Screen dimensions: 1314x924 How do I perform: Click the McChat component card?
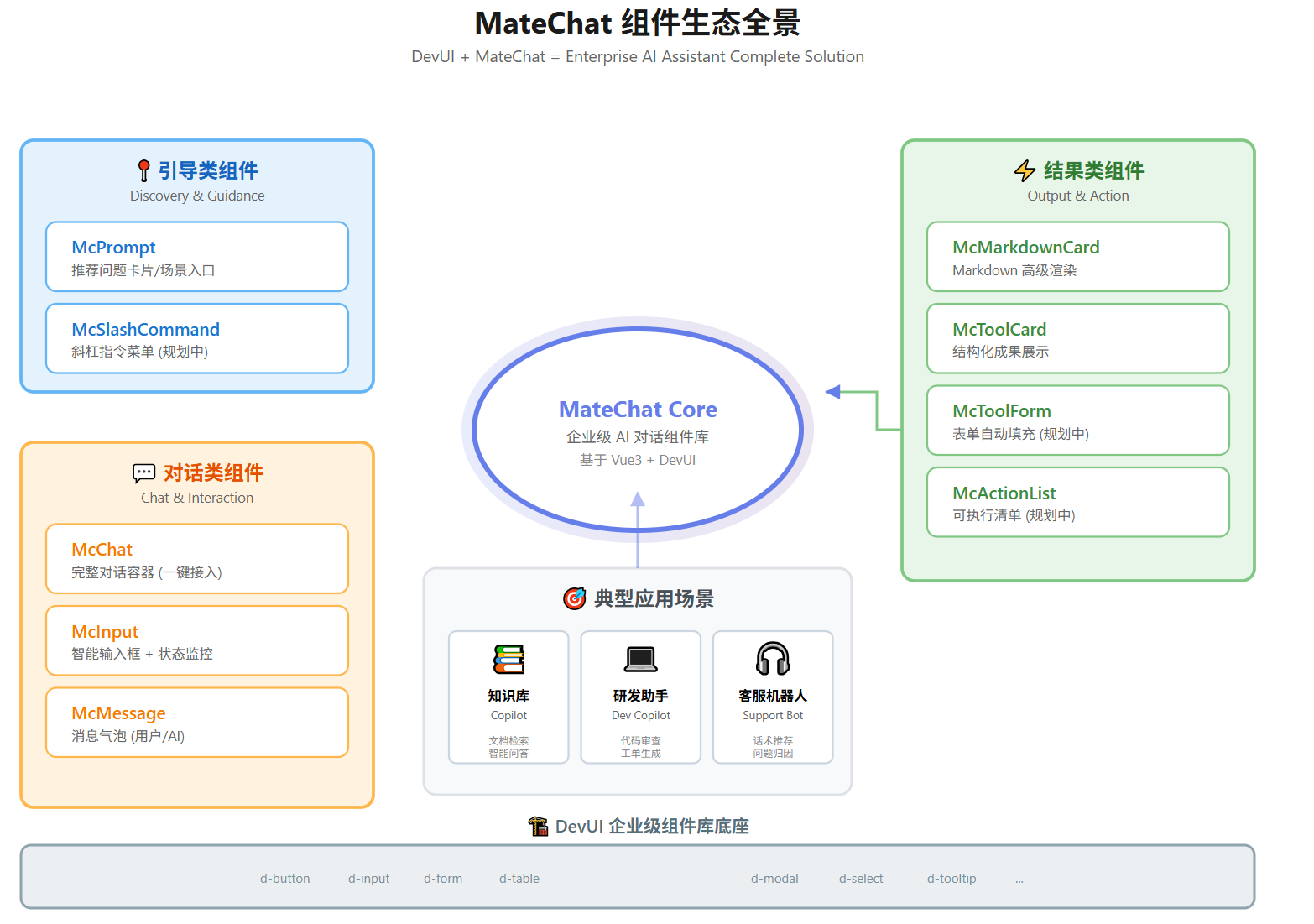click(197, 558)
